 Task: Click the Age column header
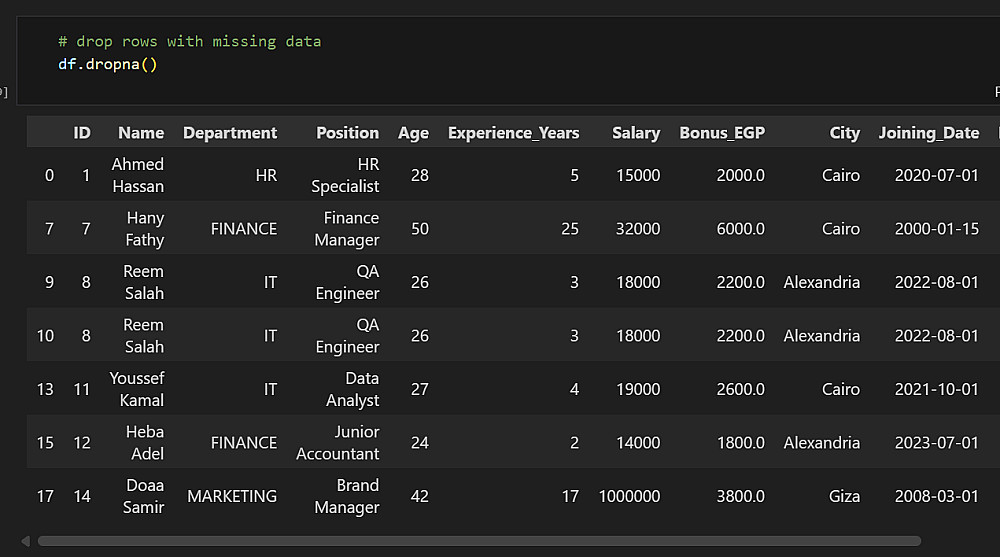tap(413, 133)
